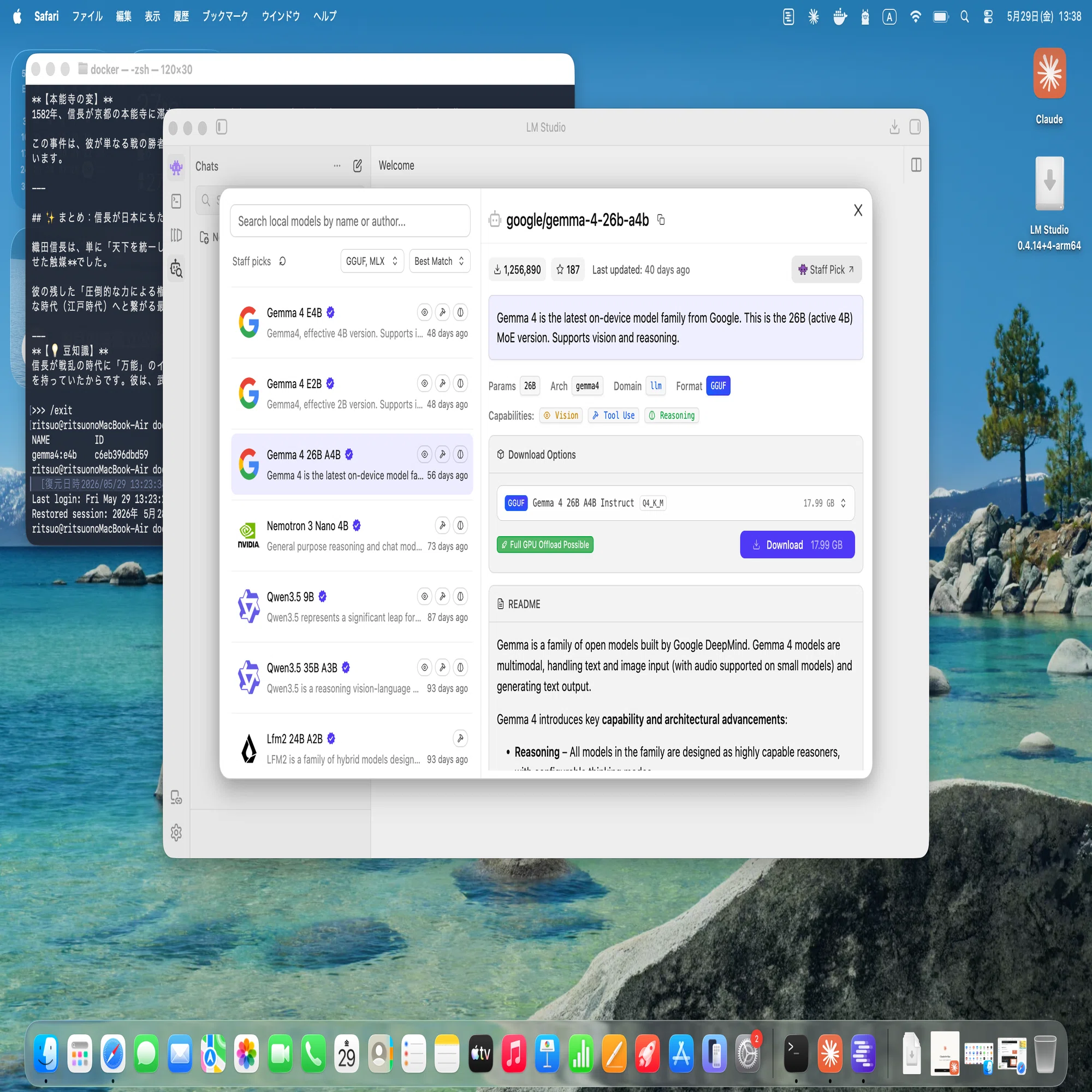Select the Gemma 4 E2B model
The height and width of the screenshot is (1092, 1092).
click(352, 394)
